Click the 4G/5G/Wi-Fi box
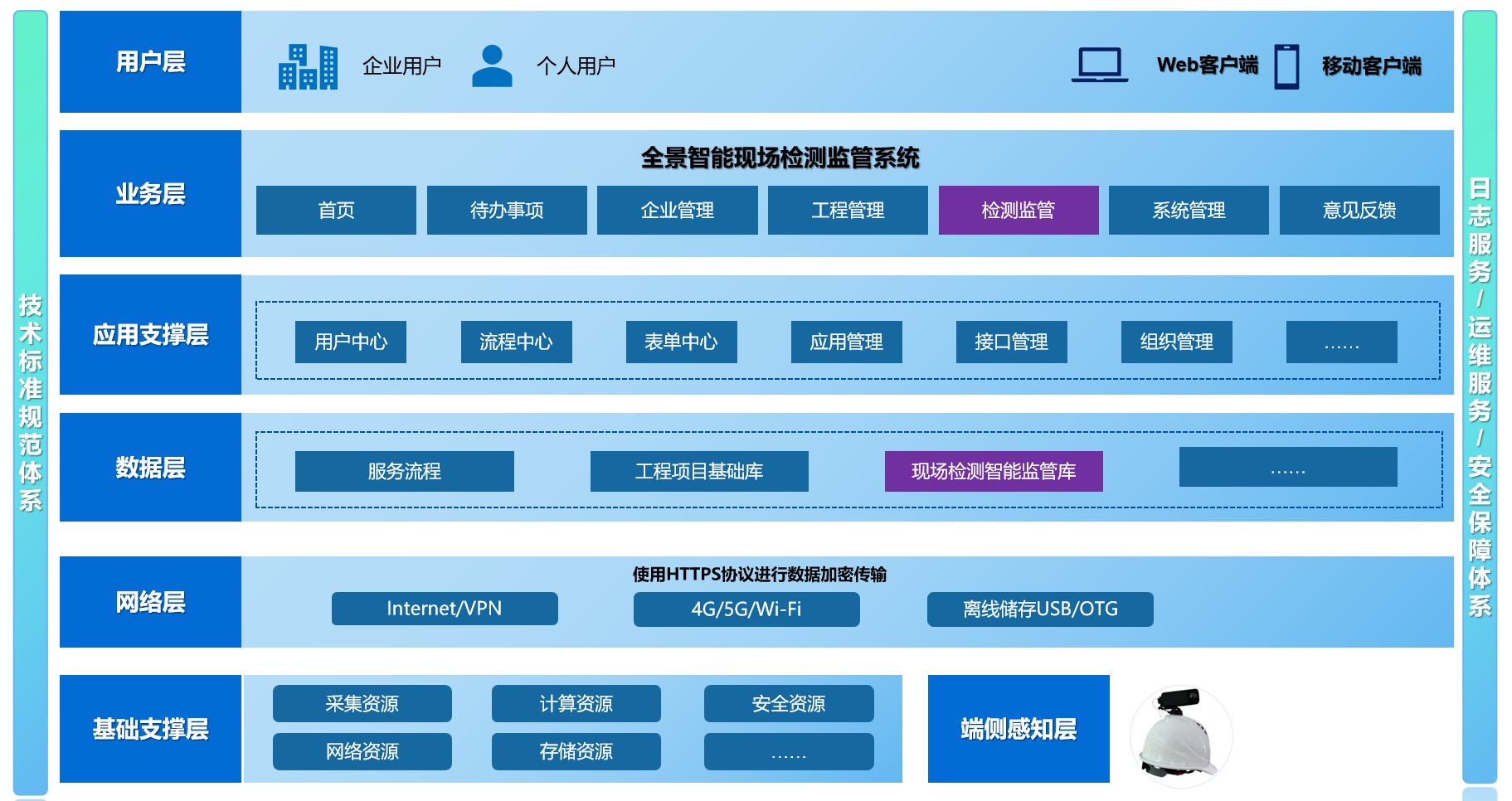1512x801 pixels. click(x=746, y=609)
